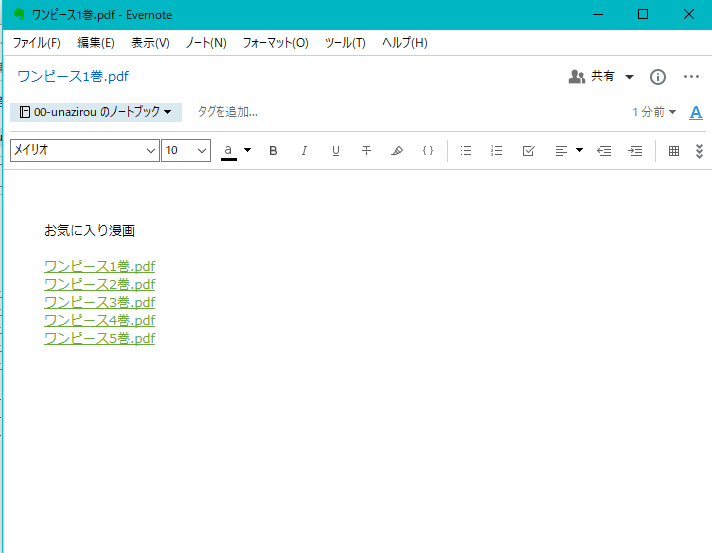The height and width of the screenshot is (553, 712).
Task: Show note info
Action: click(x=658, y=77)
